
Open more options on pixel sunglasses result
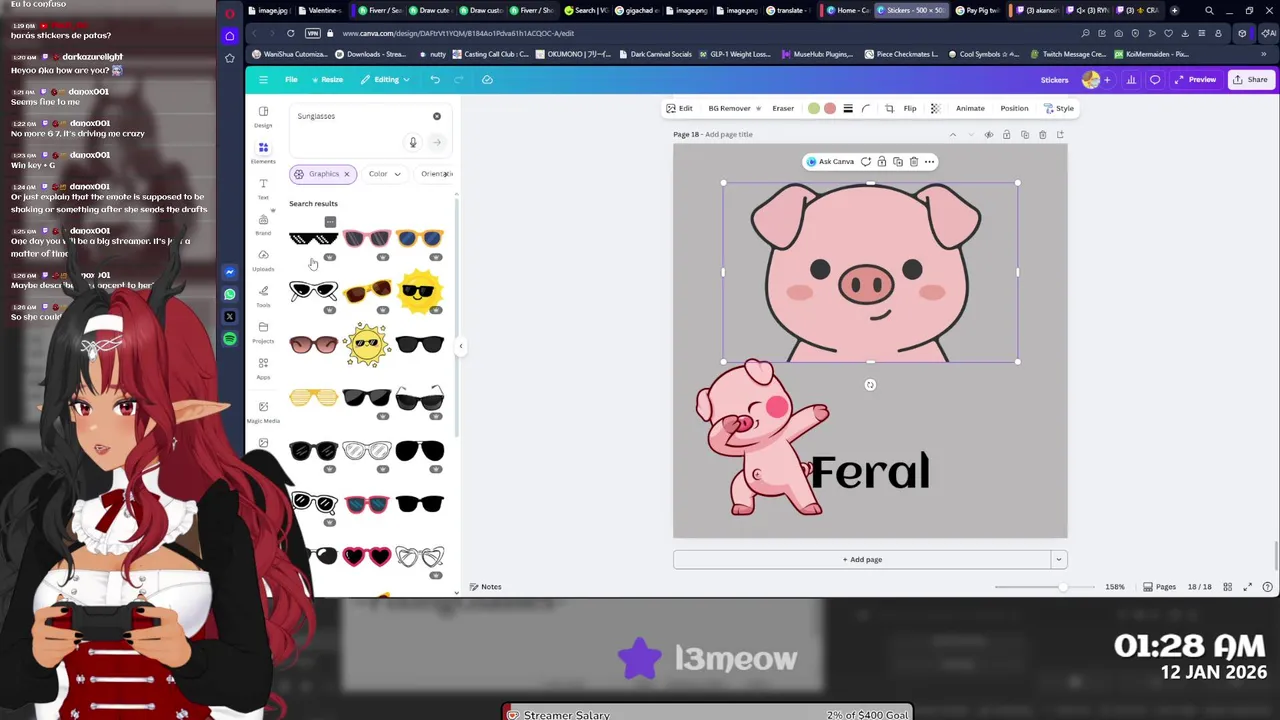click(x=330, y=222)
